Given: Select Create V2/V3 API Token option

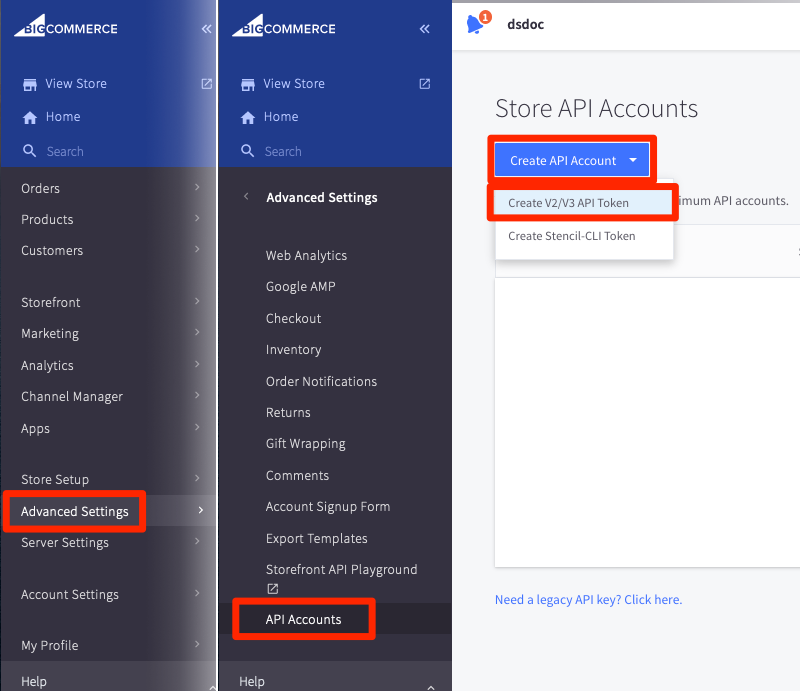Looking at the screenshot, I should (584, 203).
